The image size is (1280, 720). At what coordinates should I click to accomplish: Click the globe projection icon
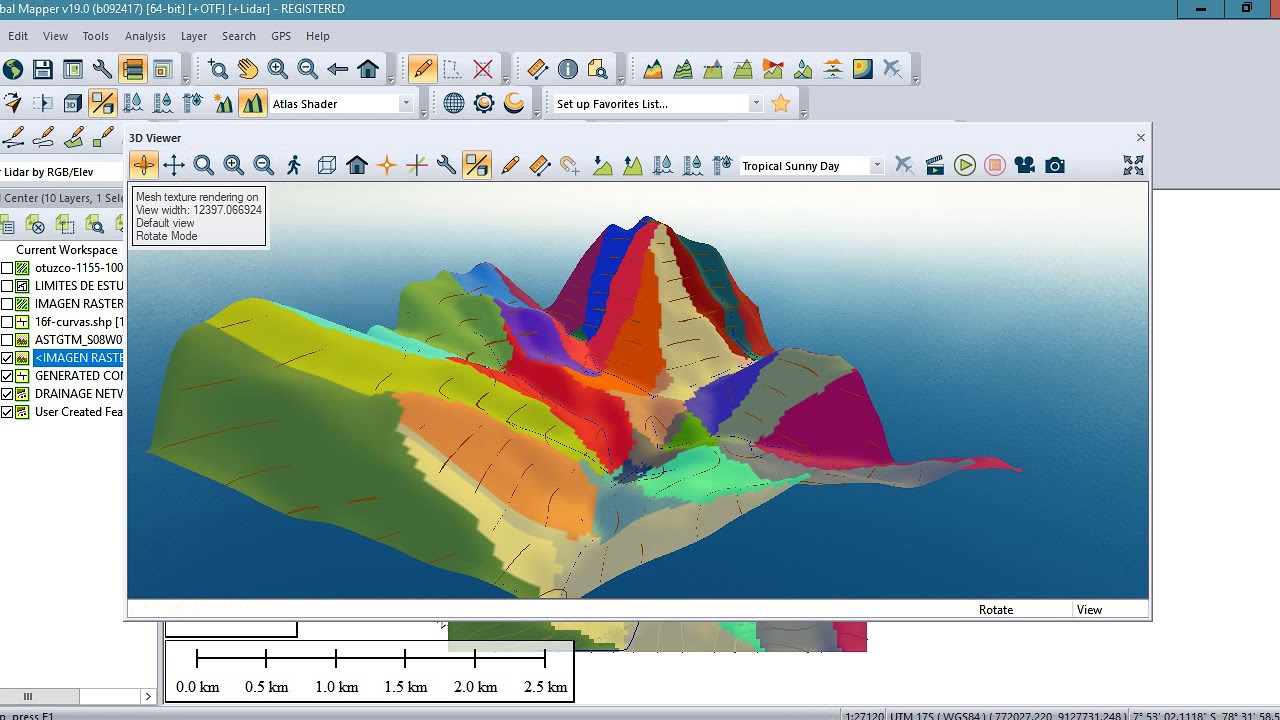click(x=454, y=103)
